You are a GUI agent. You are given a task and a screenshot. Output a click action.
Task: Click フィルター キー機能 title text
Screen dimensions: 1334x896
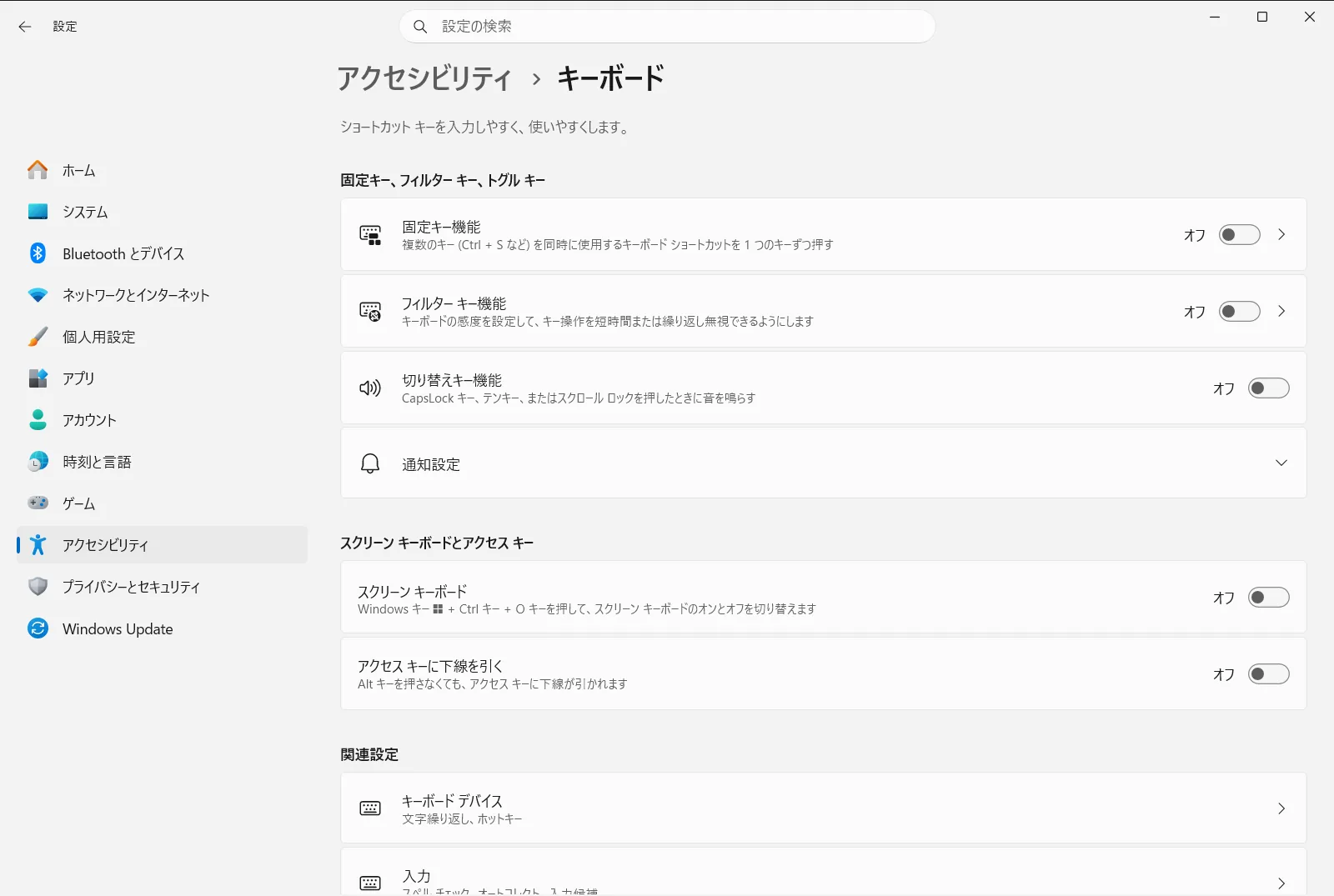(454, 303)
